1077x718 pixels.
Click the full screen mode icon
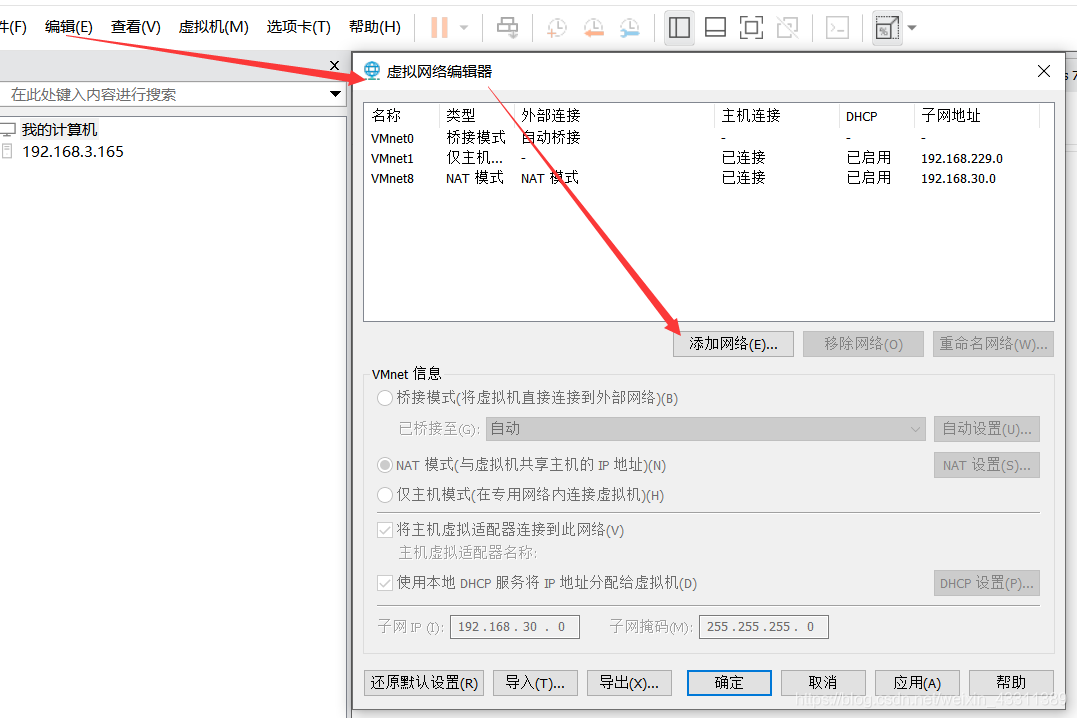pyautogui.click(x=751, y=27)
